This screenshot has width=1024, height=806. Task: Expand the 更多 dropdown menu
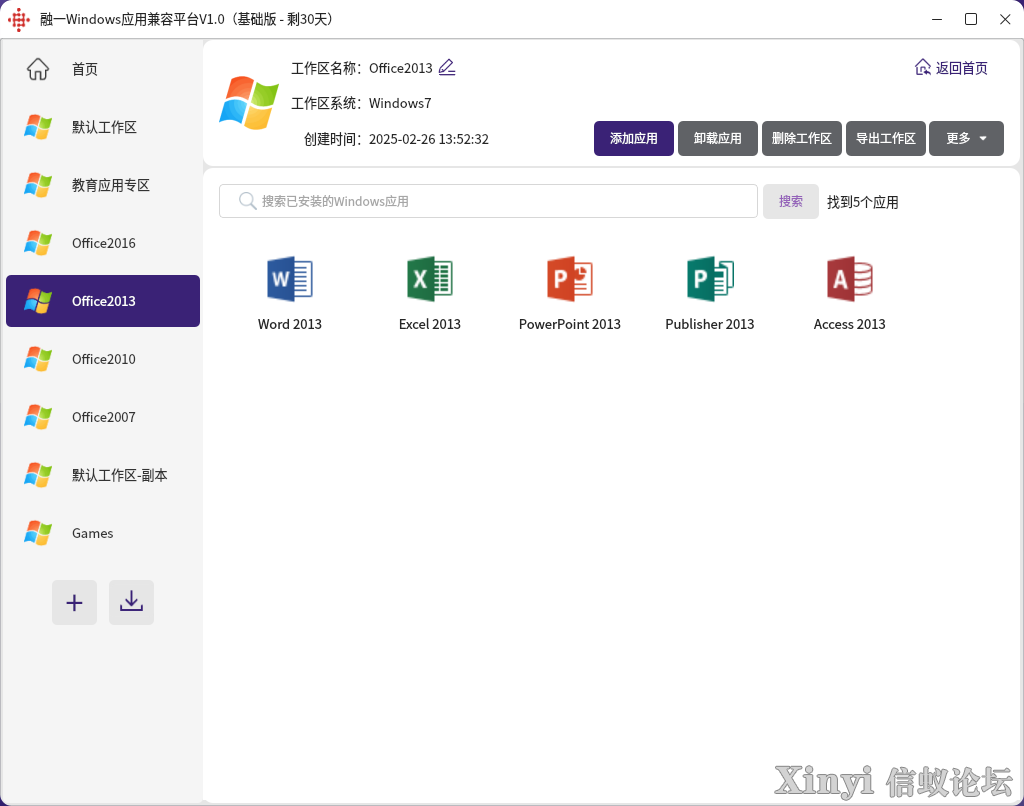[967, 138]
